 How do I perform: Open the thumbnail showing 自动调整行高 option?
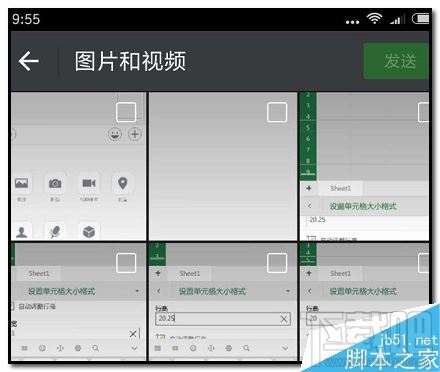click(78, 301)
